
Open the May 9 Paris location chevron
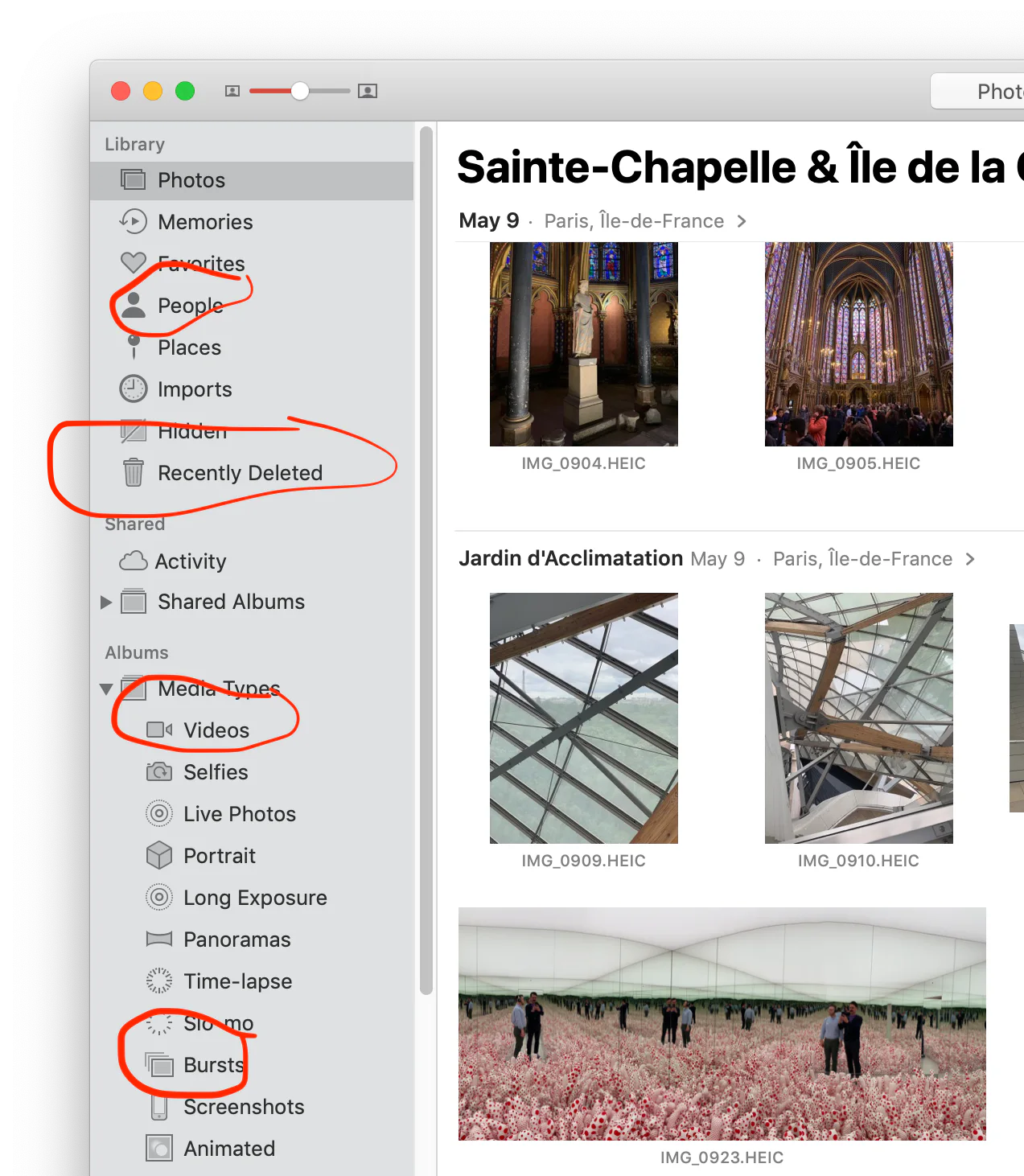coord(742,221)
